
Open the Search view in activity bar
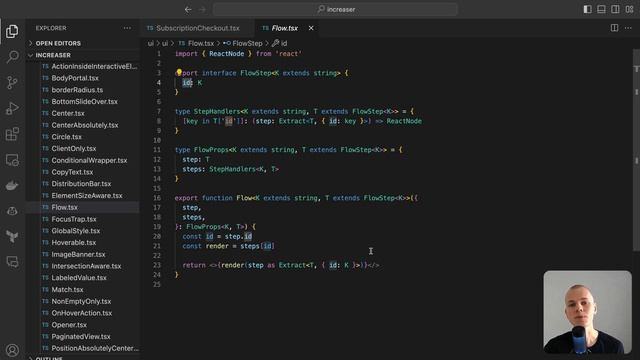(12, 57)
